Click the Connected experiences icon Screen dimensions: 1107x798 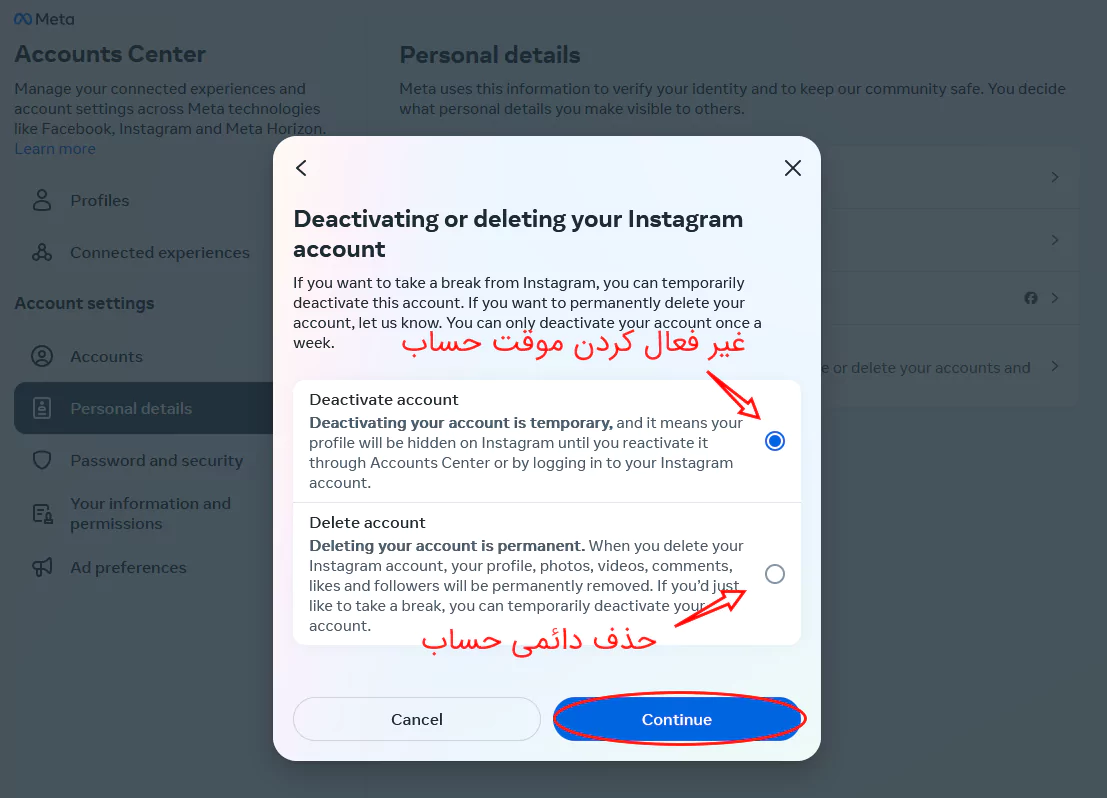pyautogui.click(x=41, y=252)
